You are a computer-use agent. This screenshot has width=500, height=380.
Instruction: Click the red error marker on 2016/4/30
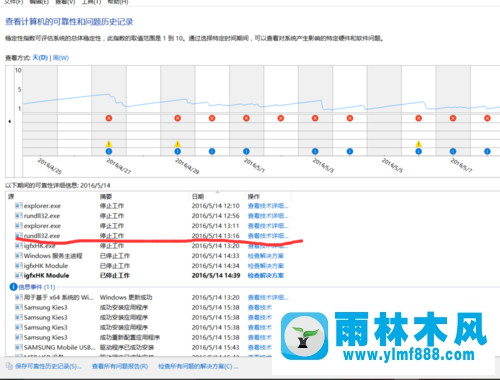[x=212, y=118]
